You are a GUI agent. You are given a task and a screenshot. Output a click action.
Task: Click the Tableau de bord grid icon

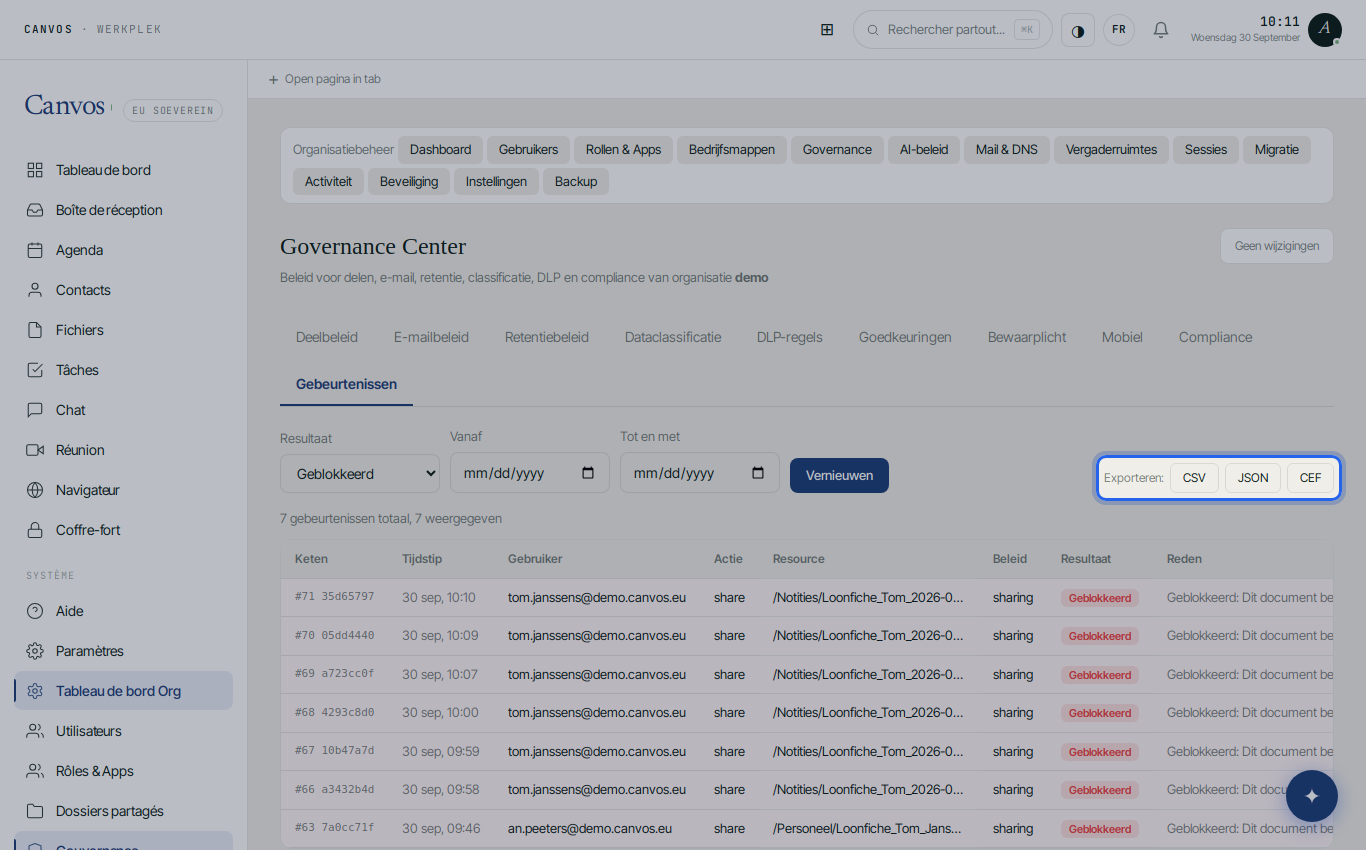click(x=35, y=170)
